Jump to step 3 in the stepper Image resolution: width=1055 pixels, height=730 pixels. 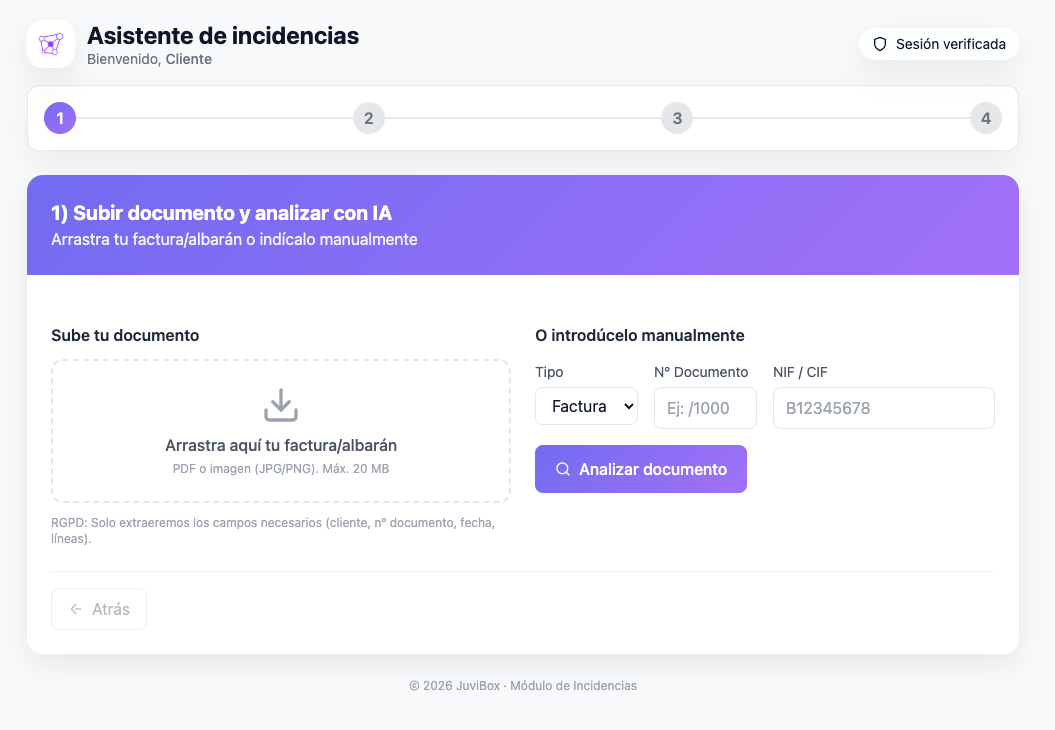coord(677,118)
